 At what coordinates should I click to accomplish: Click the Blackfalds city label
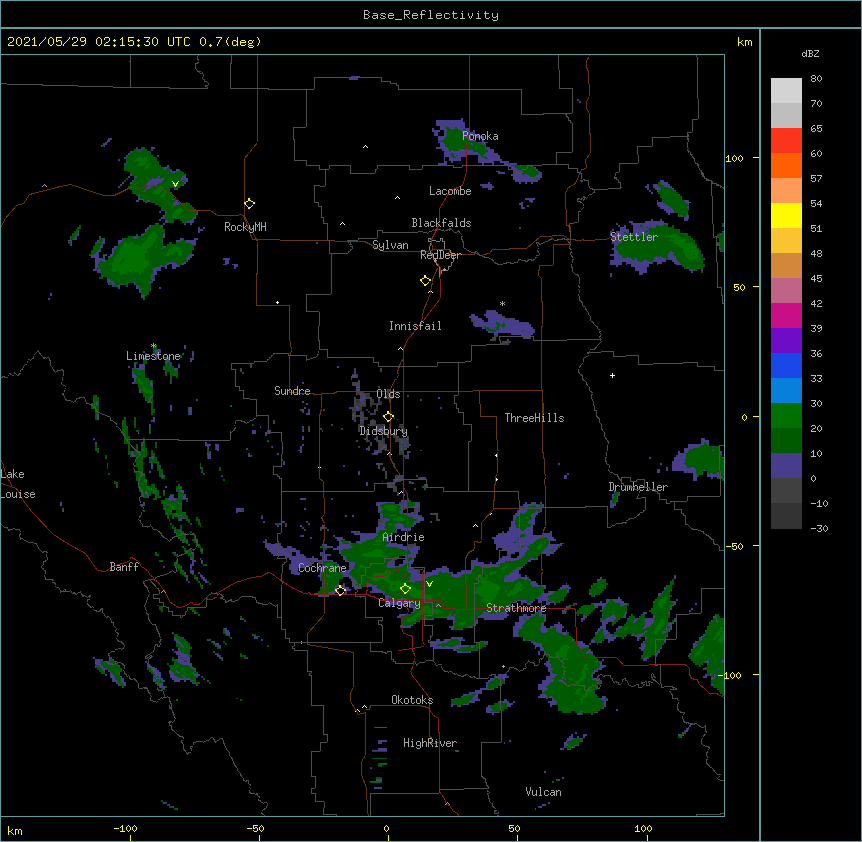[x=441, y=223]
